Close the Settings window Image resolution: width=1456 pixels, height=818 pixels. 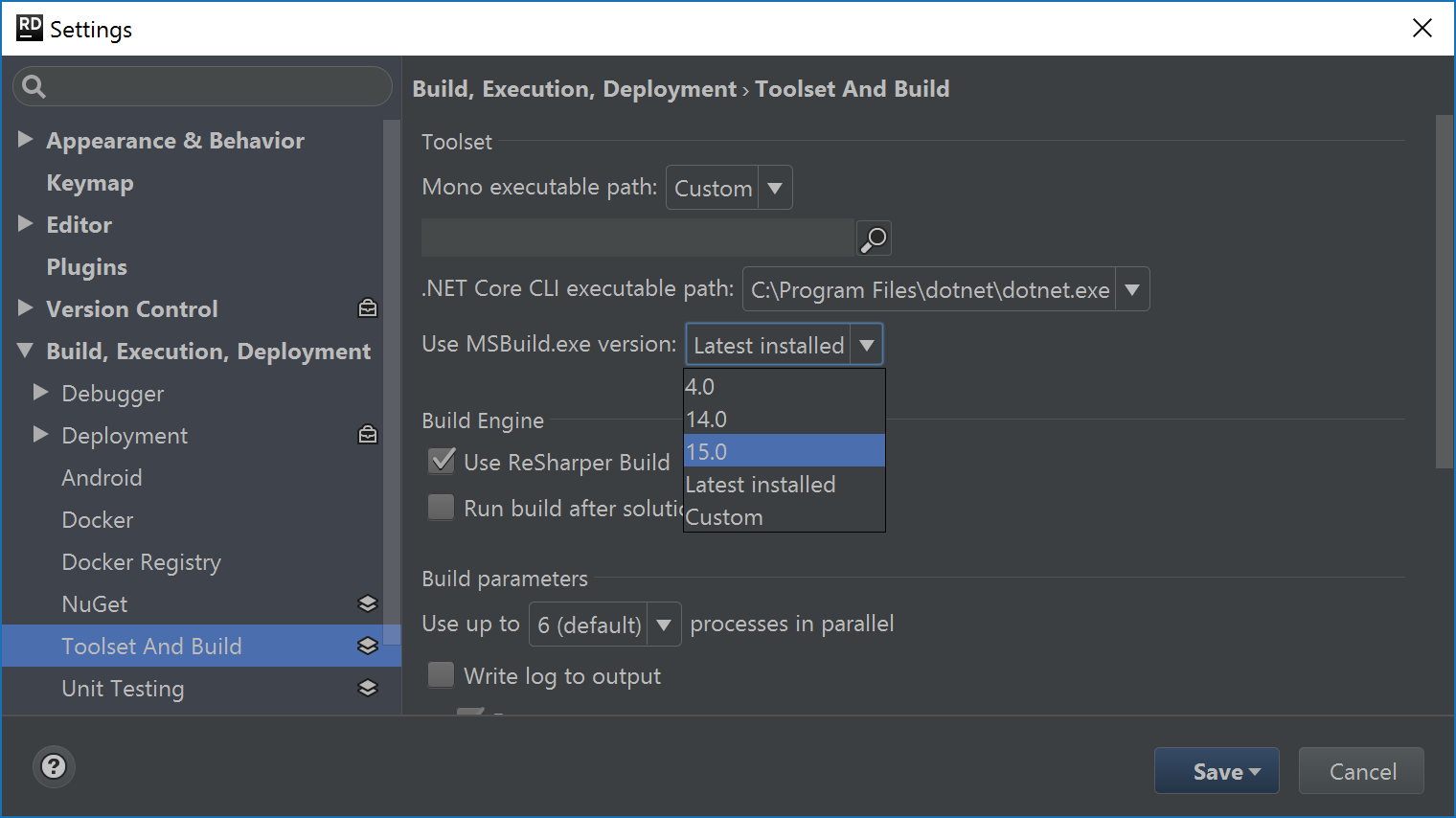click(x=1422, y=28)
